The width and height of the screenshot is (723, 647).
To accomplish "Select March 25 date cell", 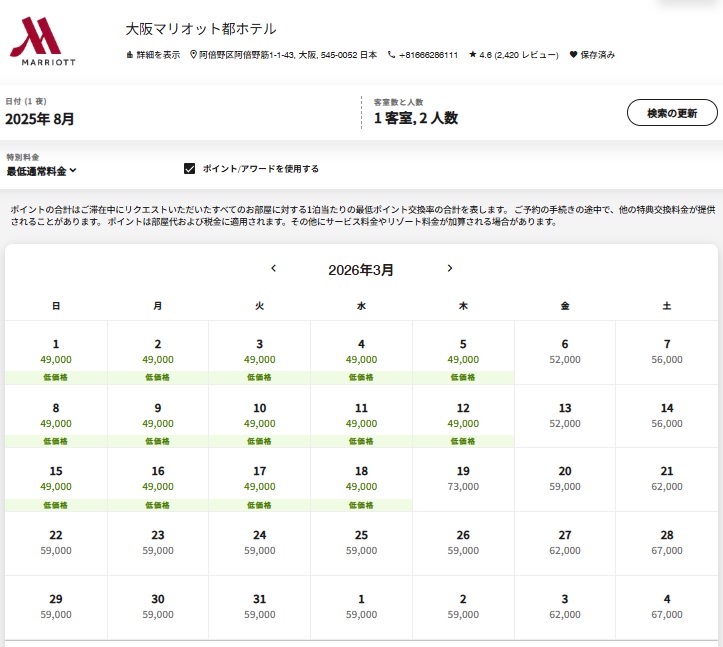I will [x=362, y=543].
